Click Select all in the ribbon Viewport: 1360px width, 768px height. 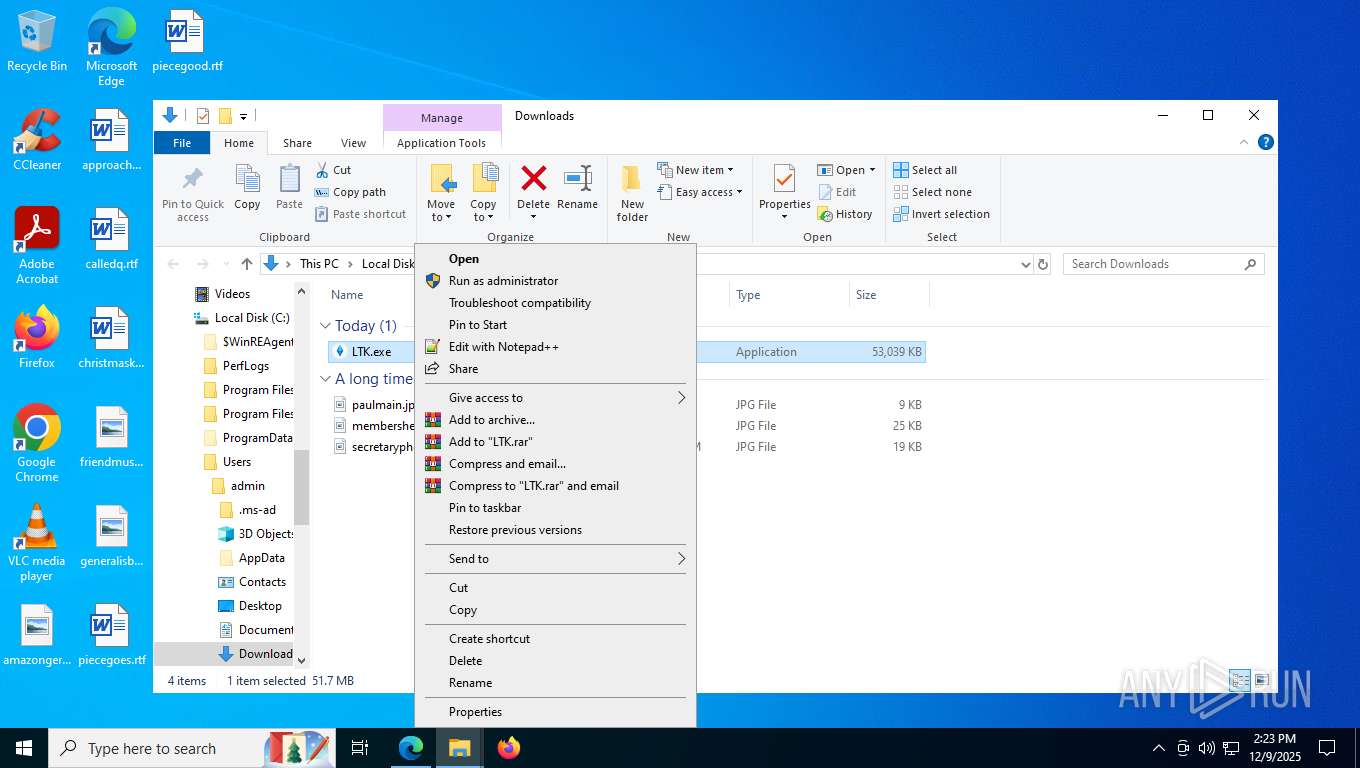point(925,170)
